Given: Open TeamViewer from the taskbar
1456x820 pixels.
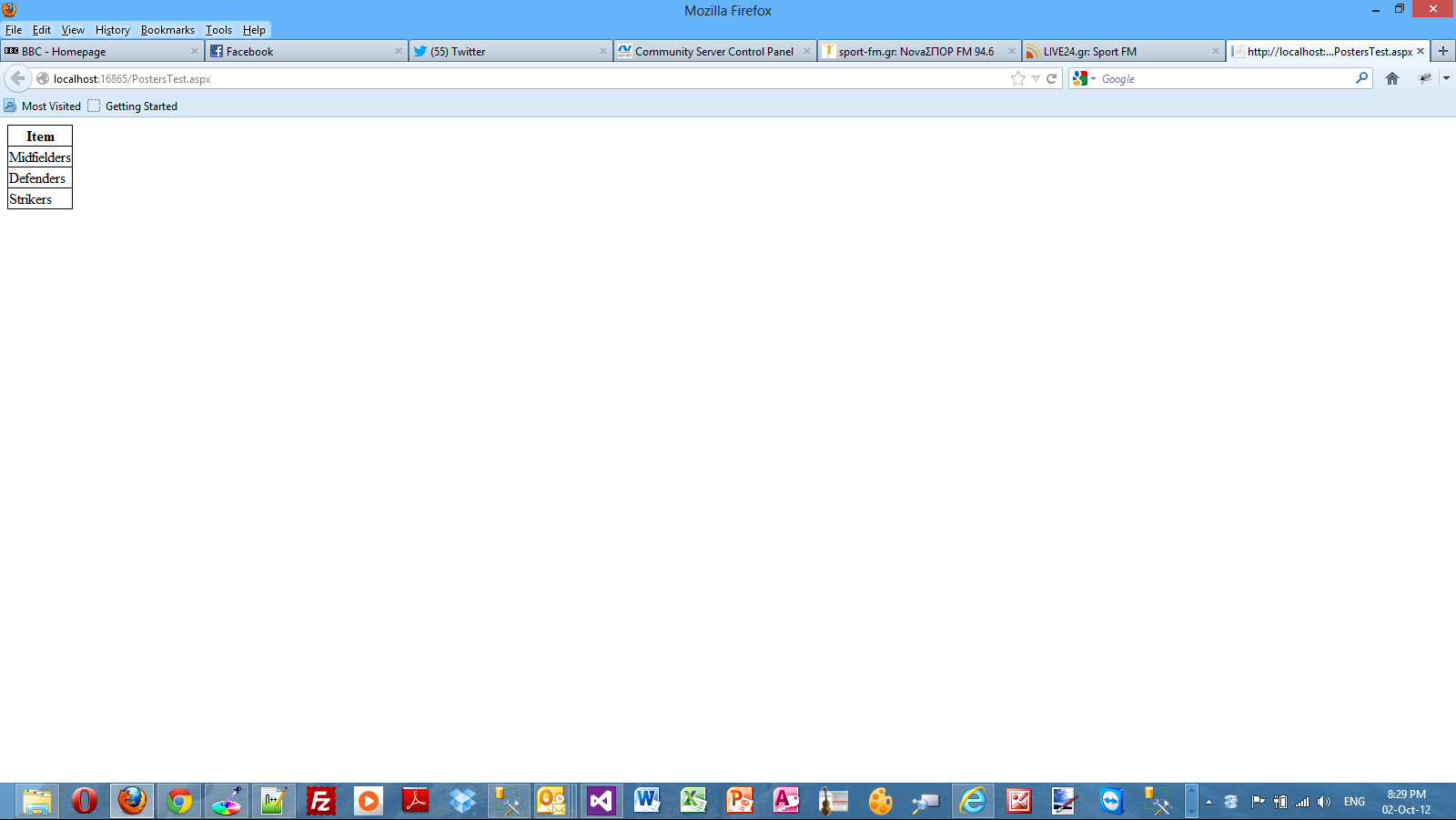Looking at the screenshot, I should click(1111, 801).
